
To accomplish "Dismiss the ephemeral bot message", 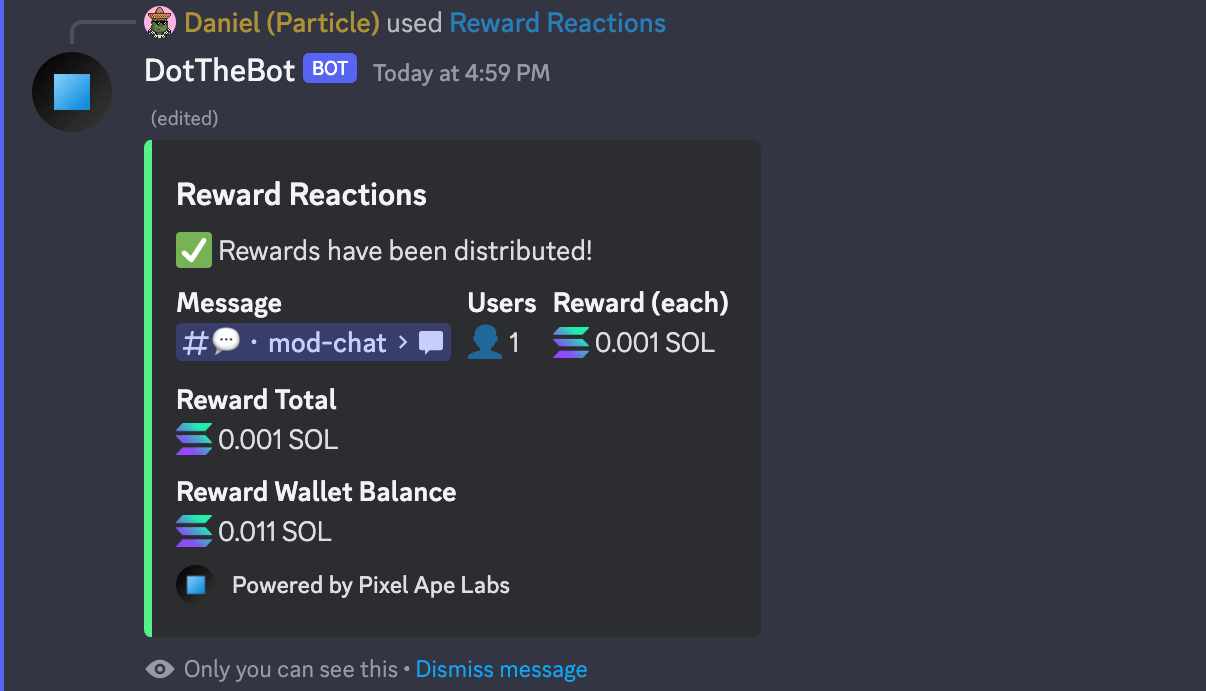I will pyautogui.click(x=501, y=669).
